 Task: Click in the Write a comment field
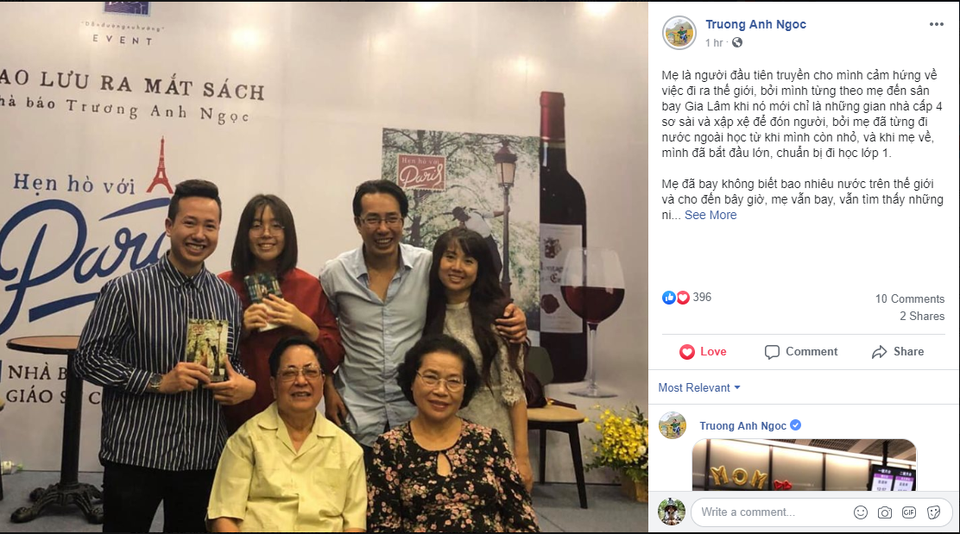pyautogui.click(x=771, y=513)
